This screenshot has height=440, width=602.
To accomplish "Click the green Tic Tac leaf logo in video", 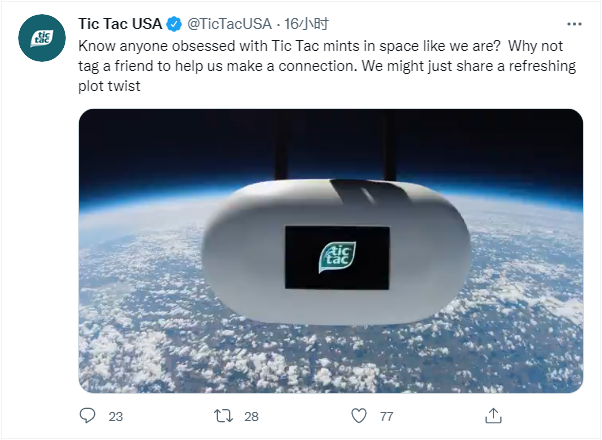I will coord(337,257).
